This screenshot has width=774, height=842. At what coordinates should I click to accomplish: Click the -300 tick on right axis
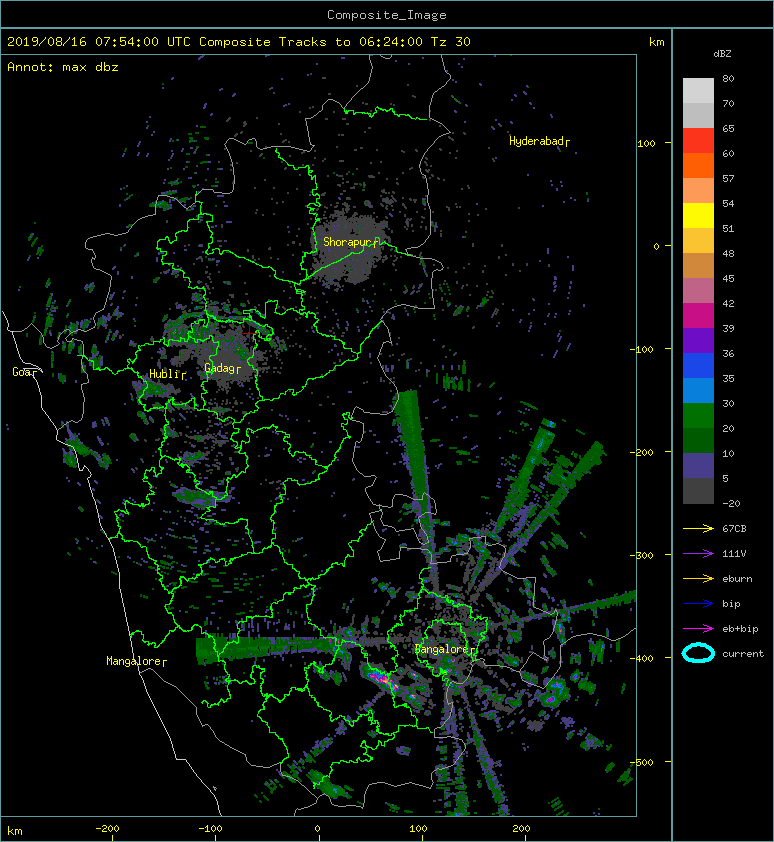pos(642,555)
